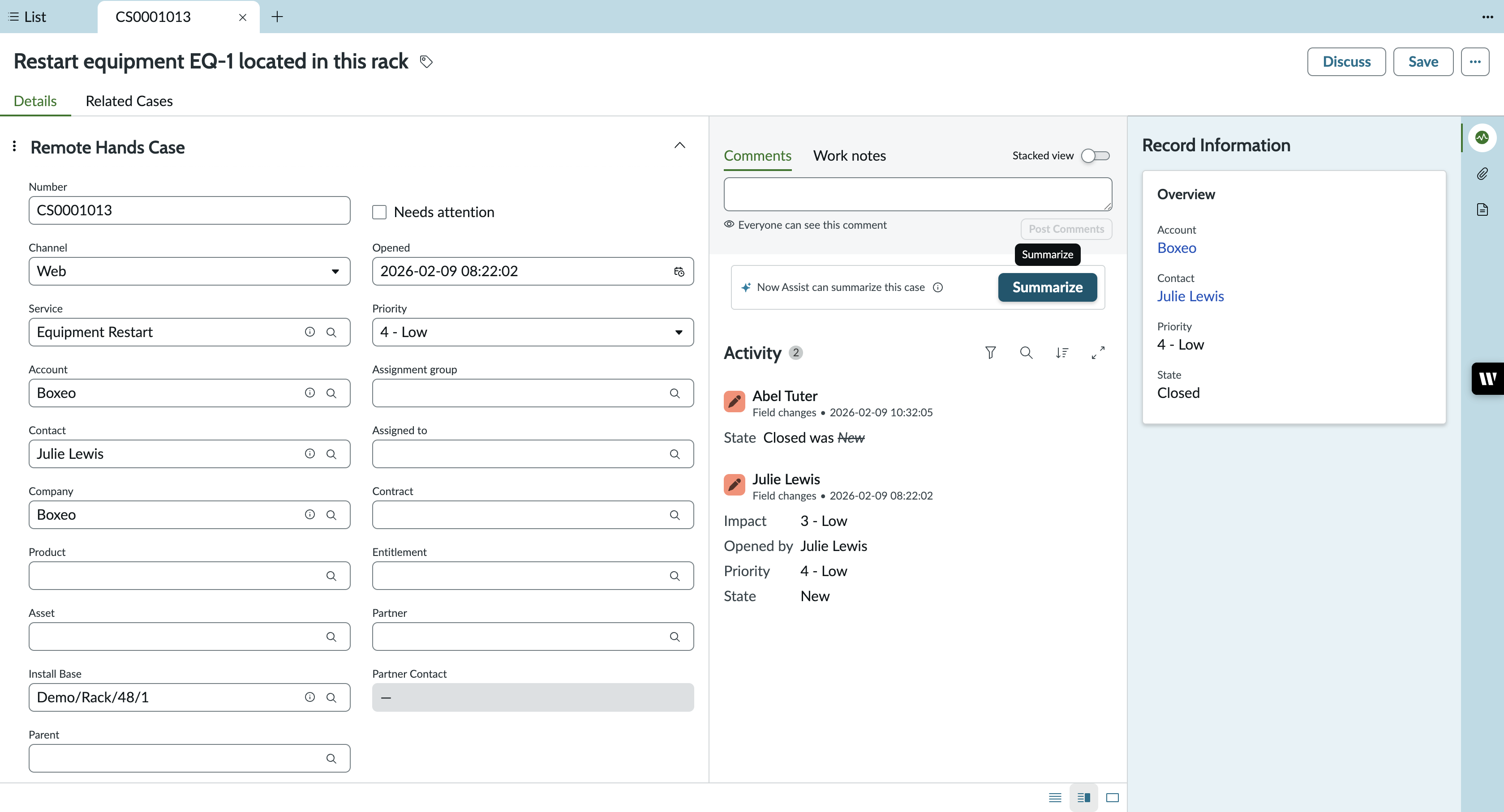
Task: Open the Account field lookup search
Action: [x=331, y=393]
